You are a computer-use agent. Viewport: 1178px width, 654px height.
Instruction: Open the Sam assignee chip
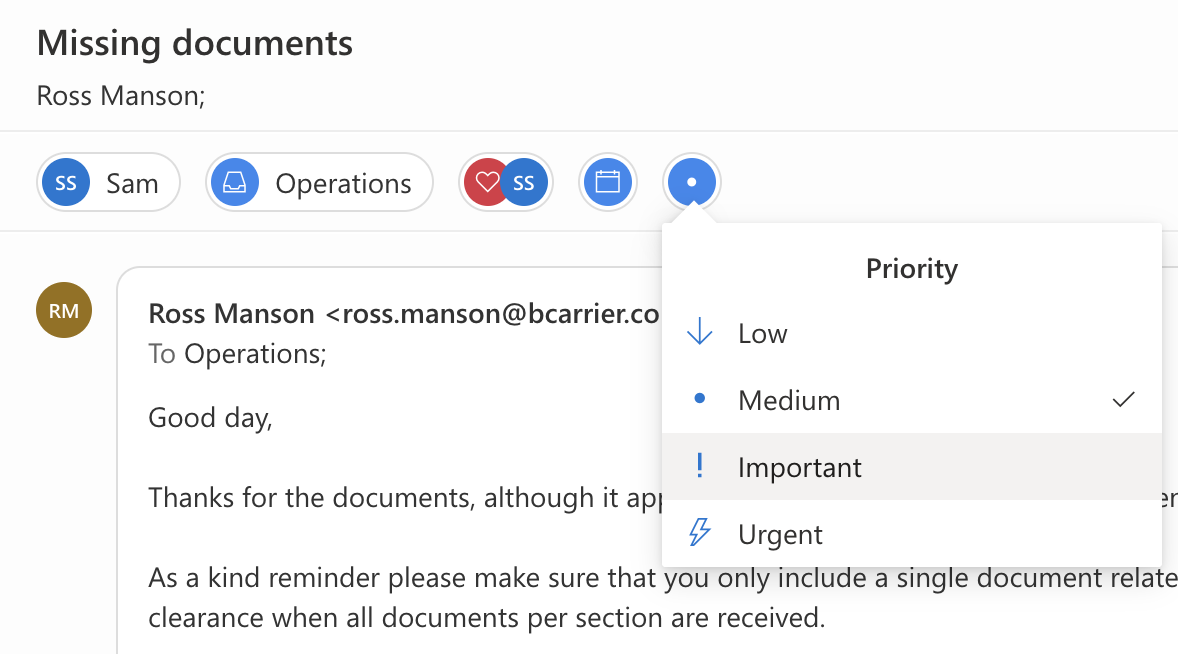[x=108, y=182]
